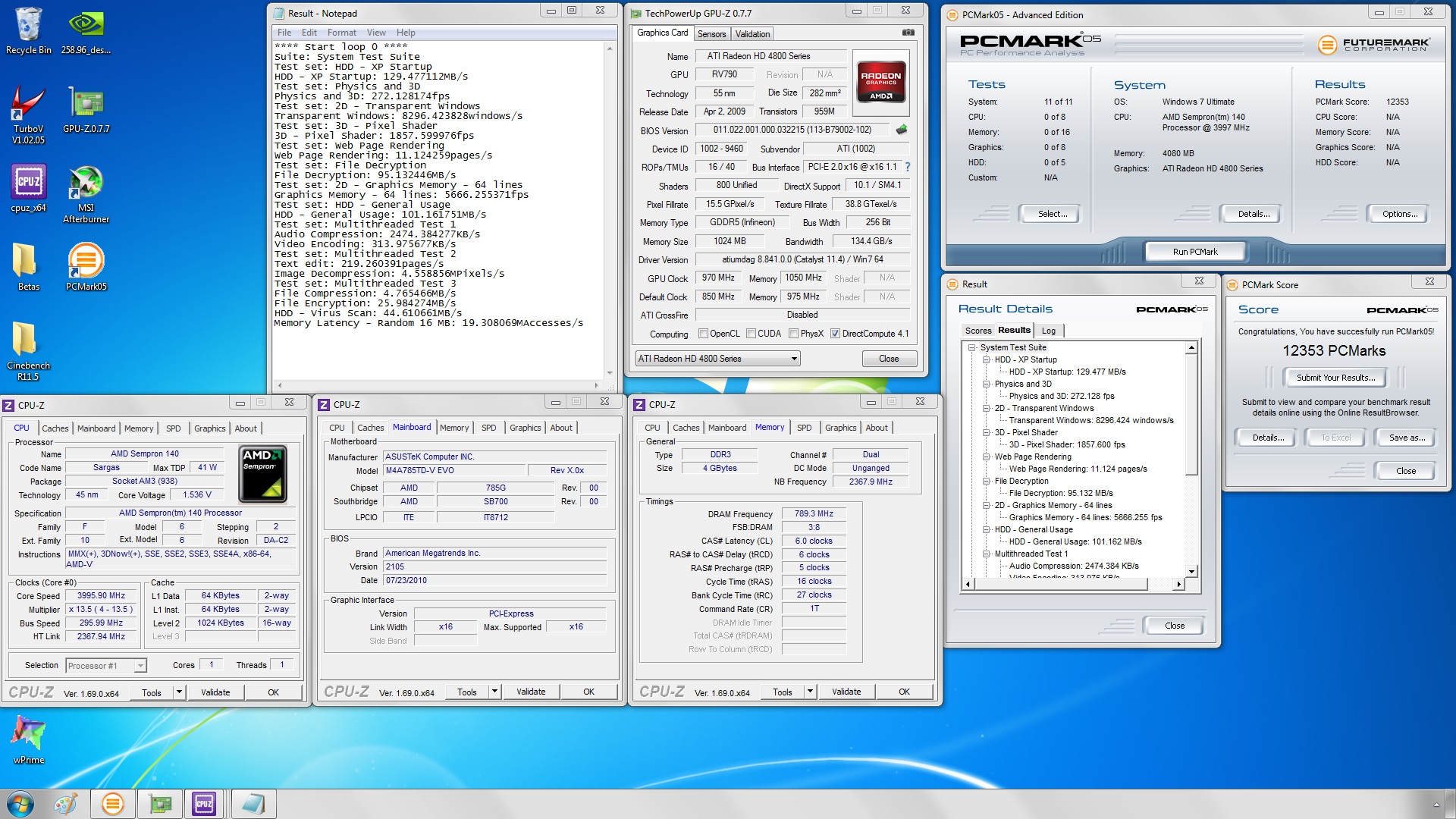1456x819 pixels.
Task: Click the Radeon Graphics logo in GPU-Z
Action: coord(880,81)
